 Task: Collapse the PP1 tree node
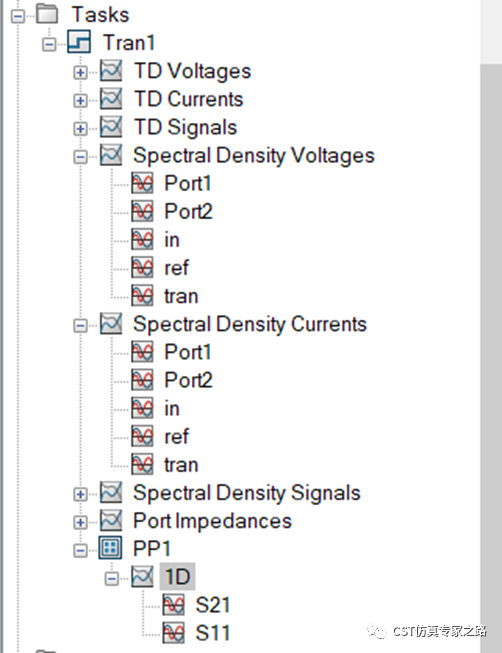(80, 551)
